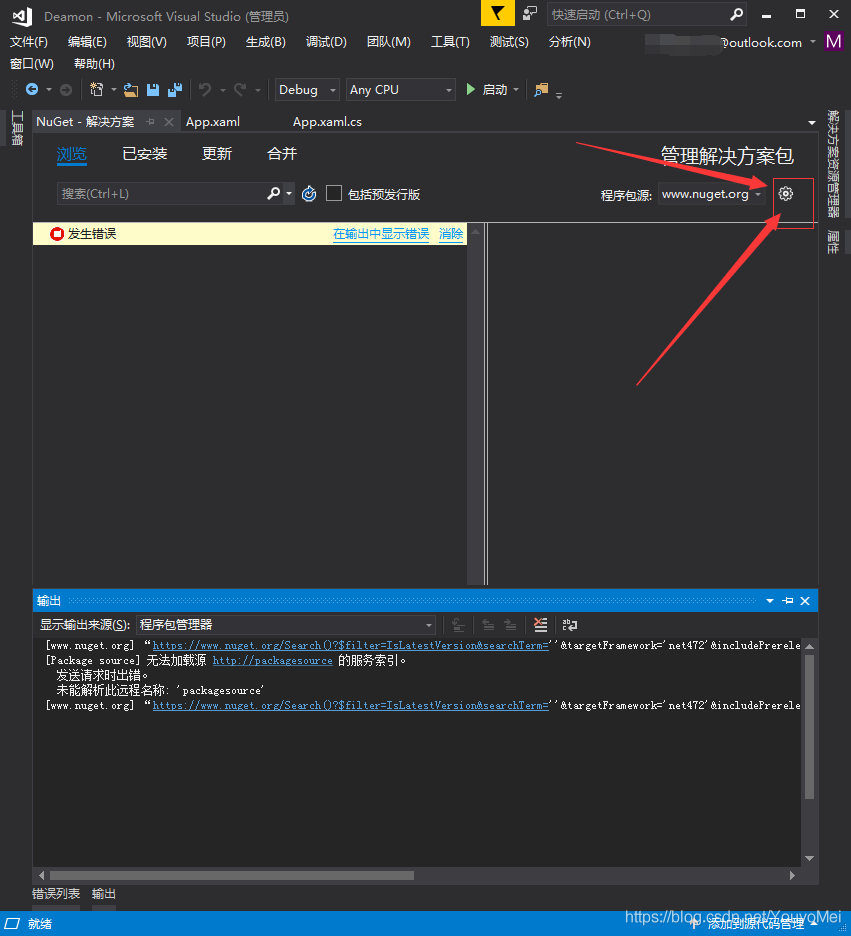Image resolution: width=851 pixels, height=936 pixels.
Task: Click the New Project toolbar icon
Action: click(x=96, y=90)
